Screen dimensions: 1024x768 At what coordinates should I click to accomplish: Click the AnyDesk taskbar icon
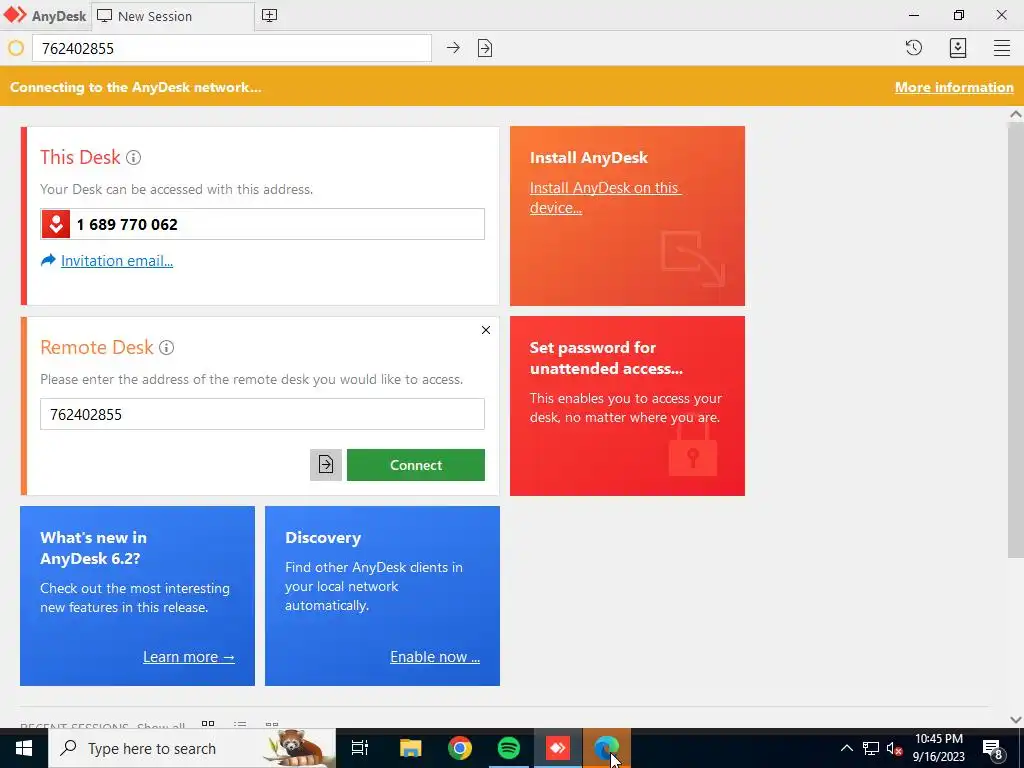[558, 748]
